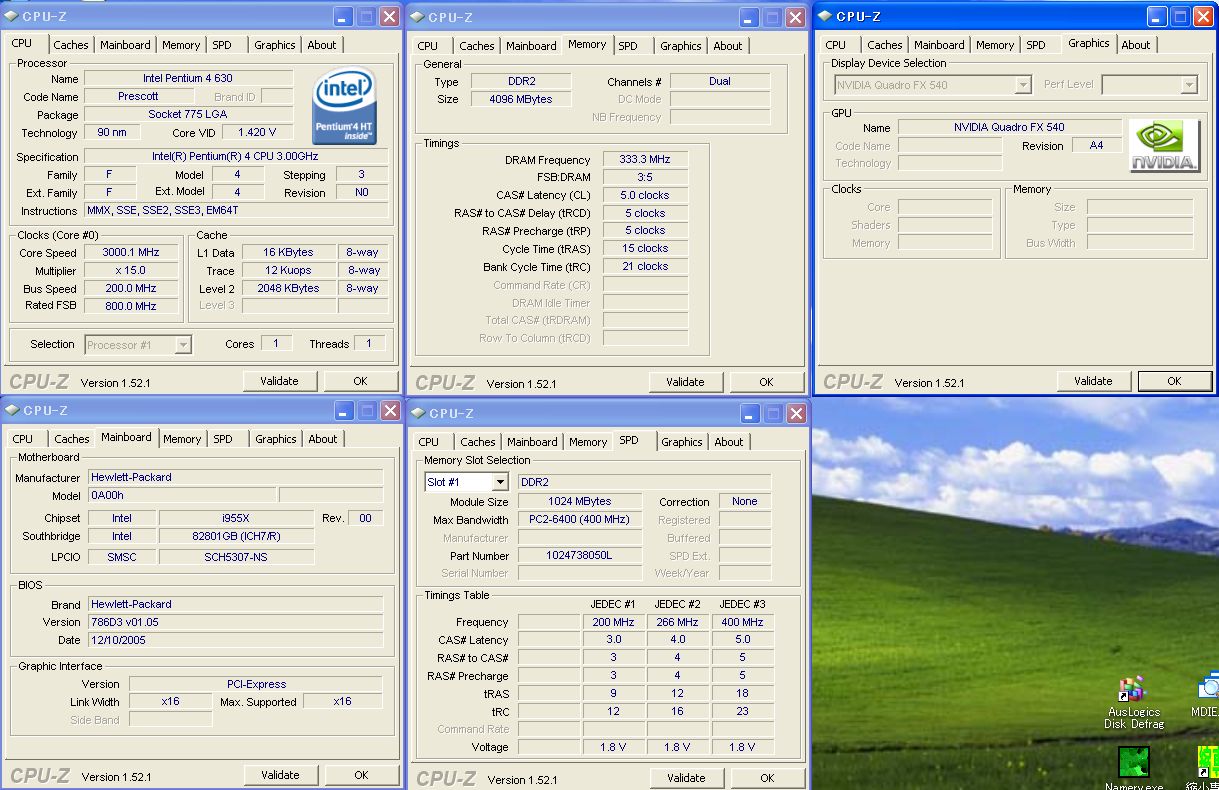The height and width of the screenshot is (790, 1219).
Task: Click the memory Size value '4096 MBytes'
Action: point(521,100)
